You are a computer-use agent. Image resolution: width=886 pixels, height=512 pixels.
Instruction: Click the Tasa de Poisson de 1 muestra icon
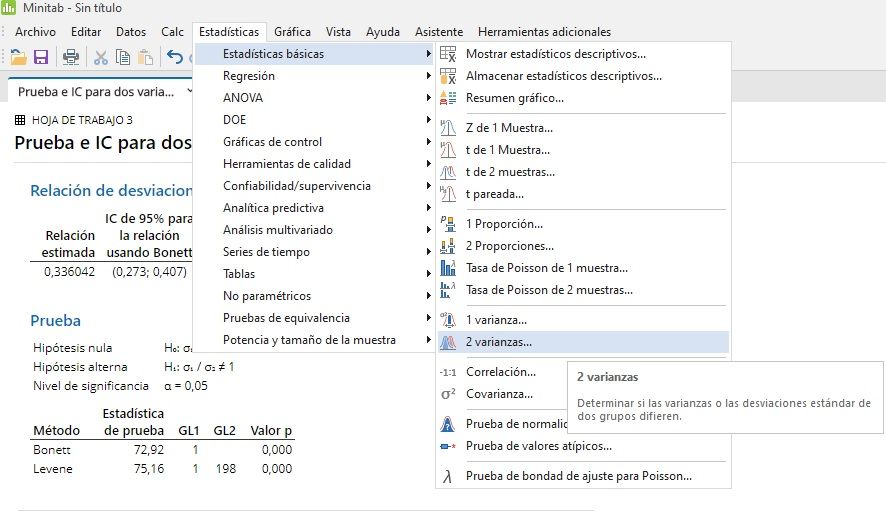[x=448, y=268]
